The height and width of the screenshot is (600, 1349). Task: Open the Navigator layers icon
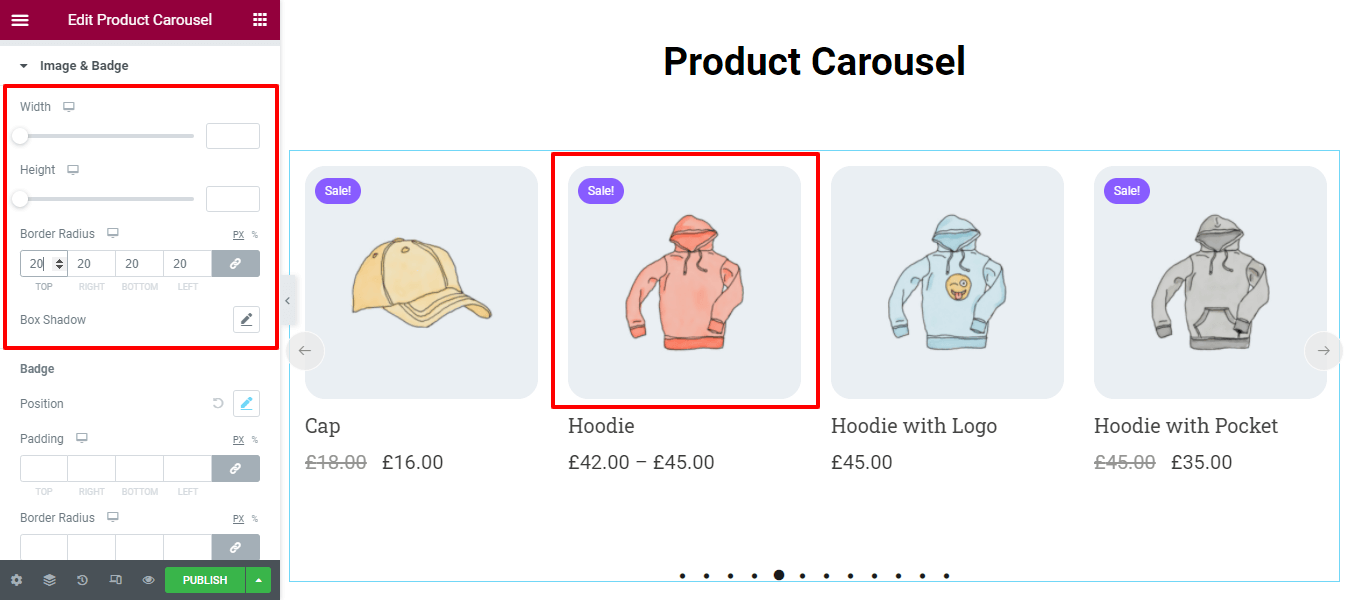49,580
